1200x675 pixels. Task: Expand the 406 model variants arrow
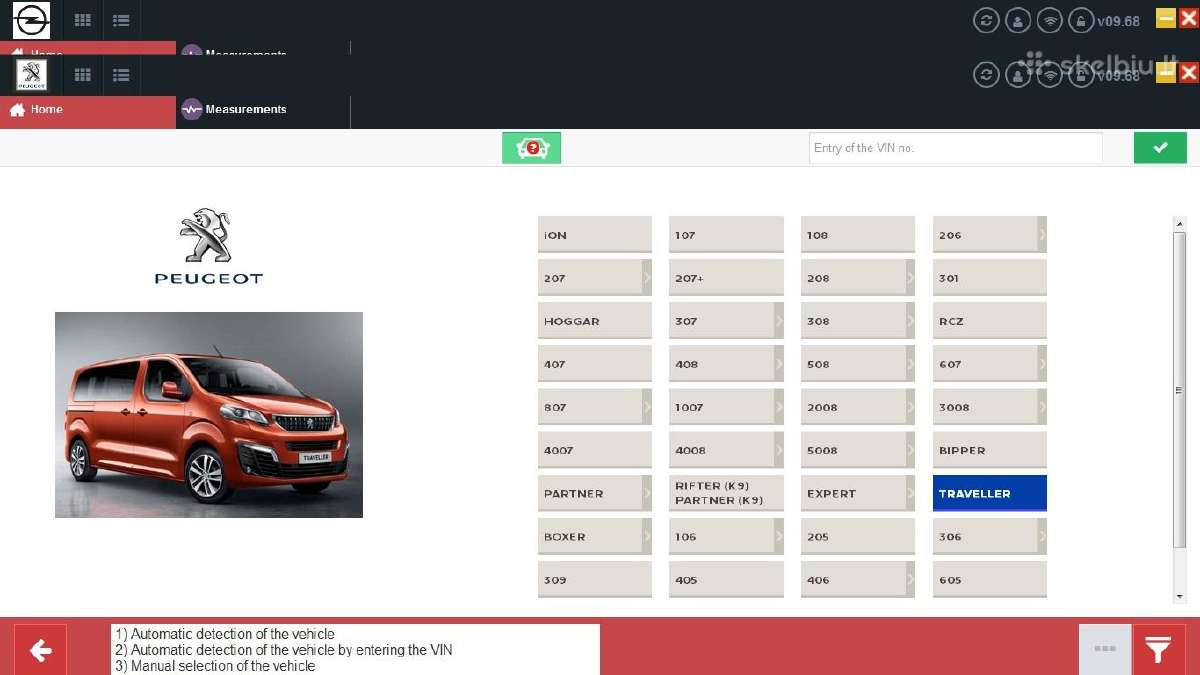tap(910, 579)
